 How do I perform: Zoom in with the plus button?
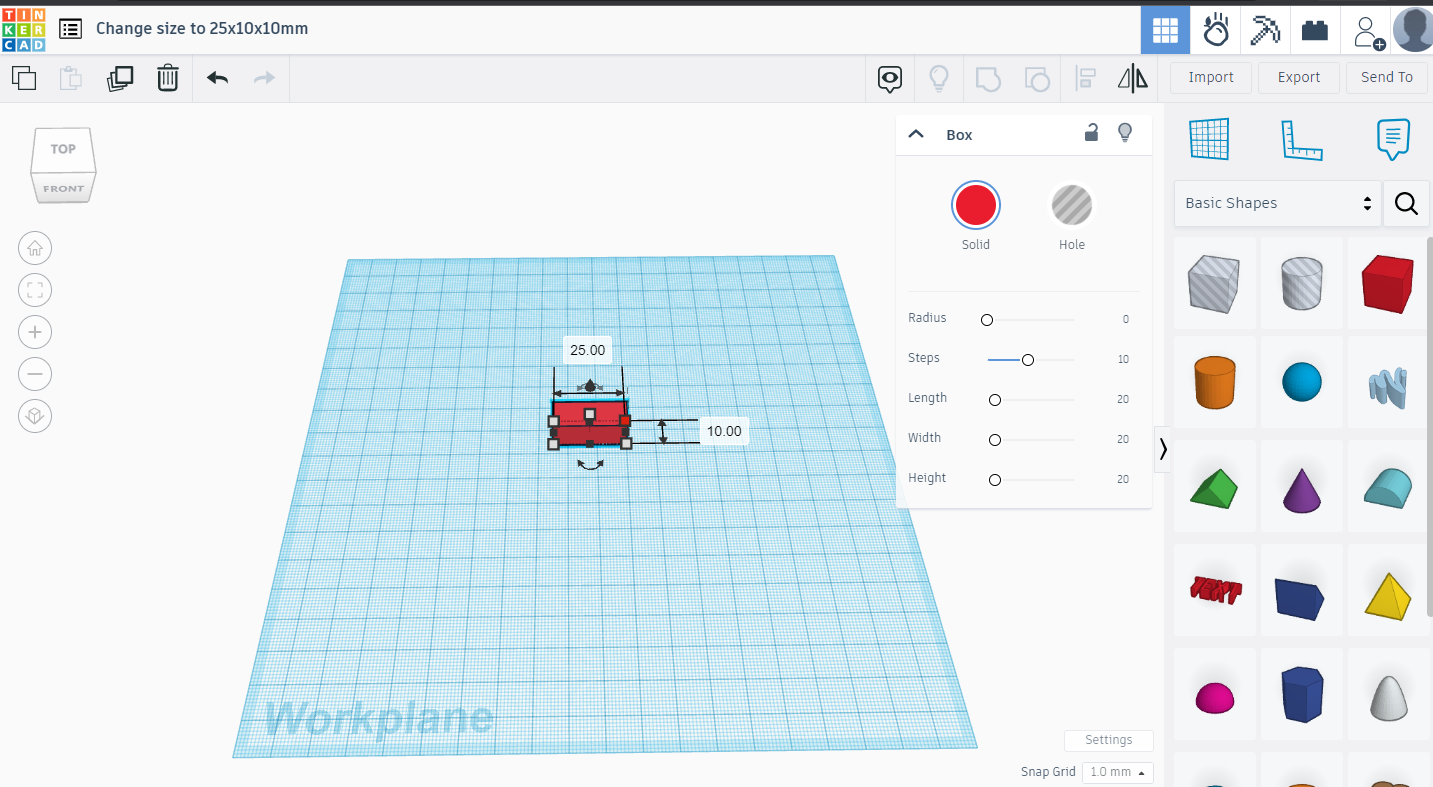point(35,332)
